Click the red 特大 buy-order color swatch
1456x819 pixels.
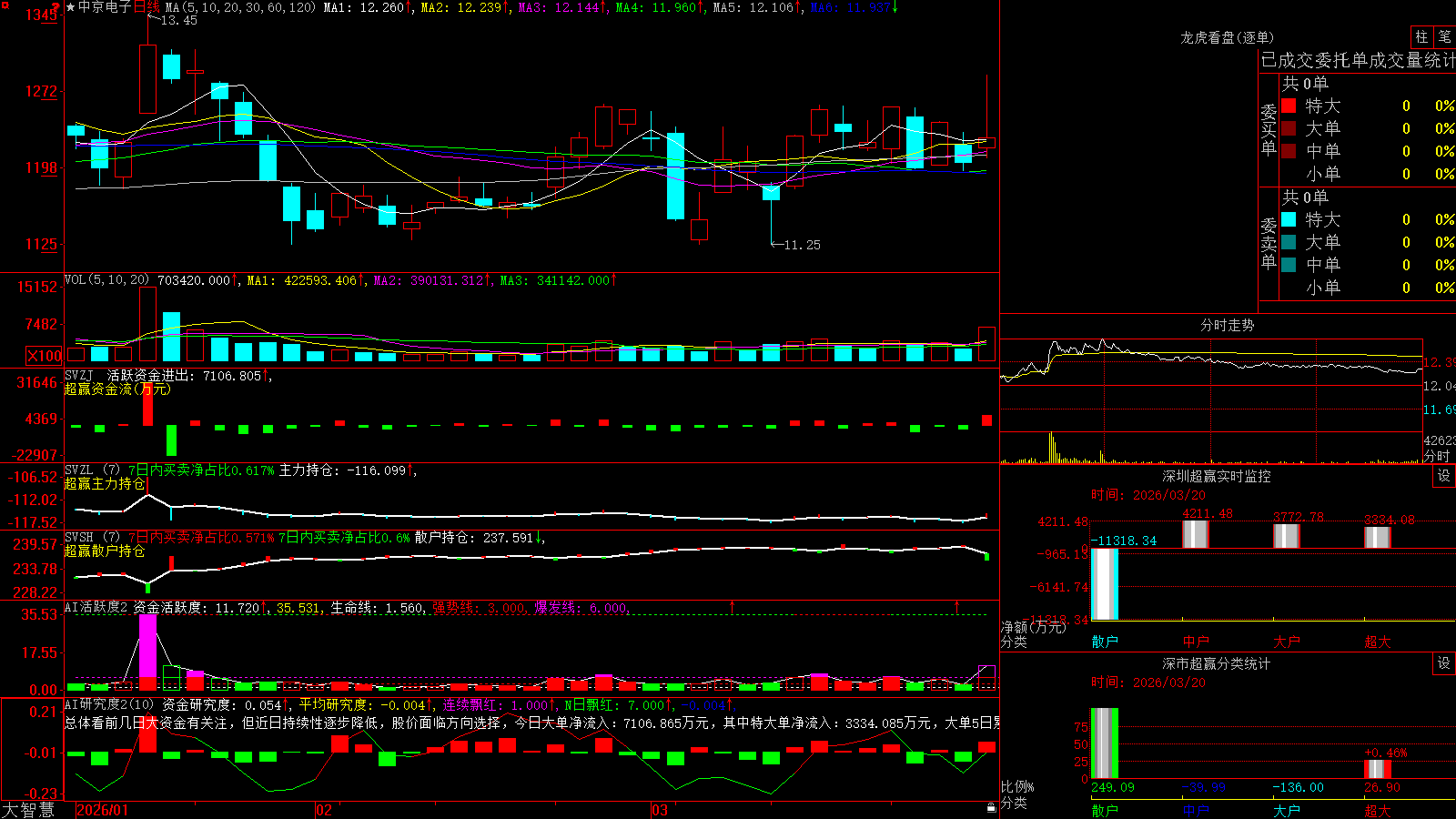1289,106
